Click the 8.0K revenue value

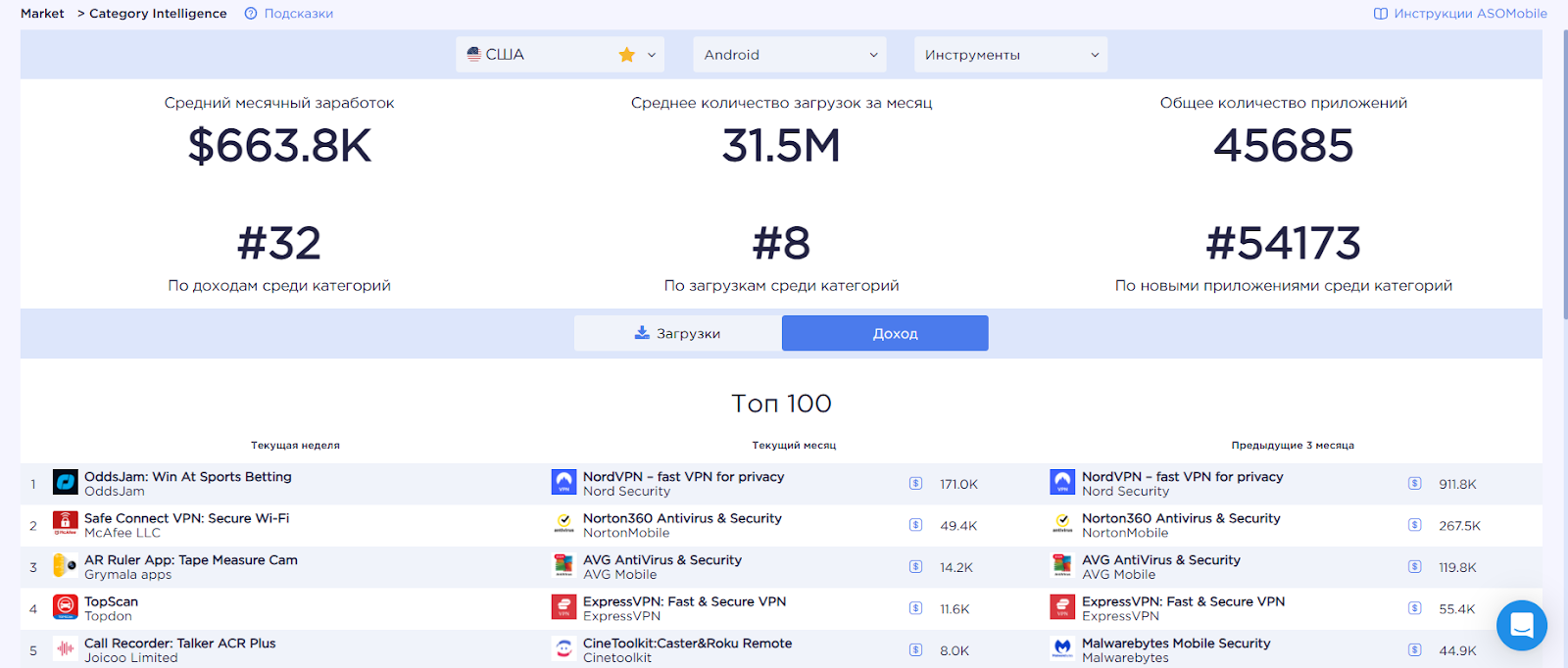pos(955,650)
